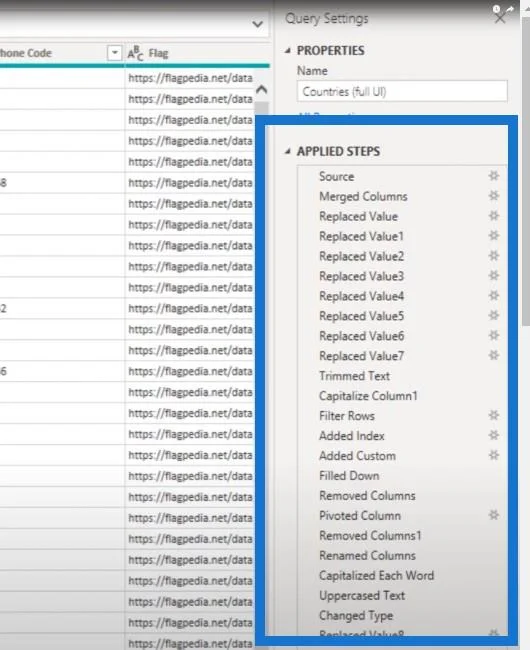Open gear icon beside Merged Columns step
530x650 pixels.
(x=494, y=196)
